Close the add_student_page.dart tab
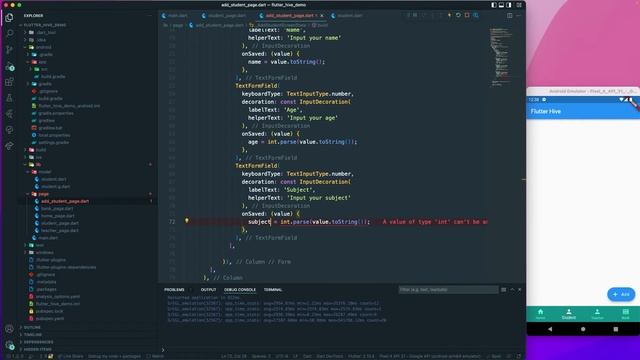 pos(322,16)
